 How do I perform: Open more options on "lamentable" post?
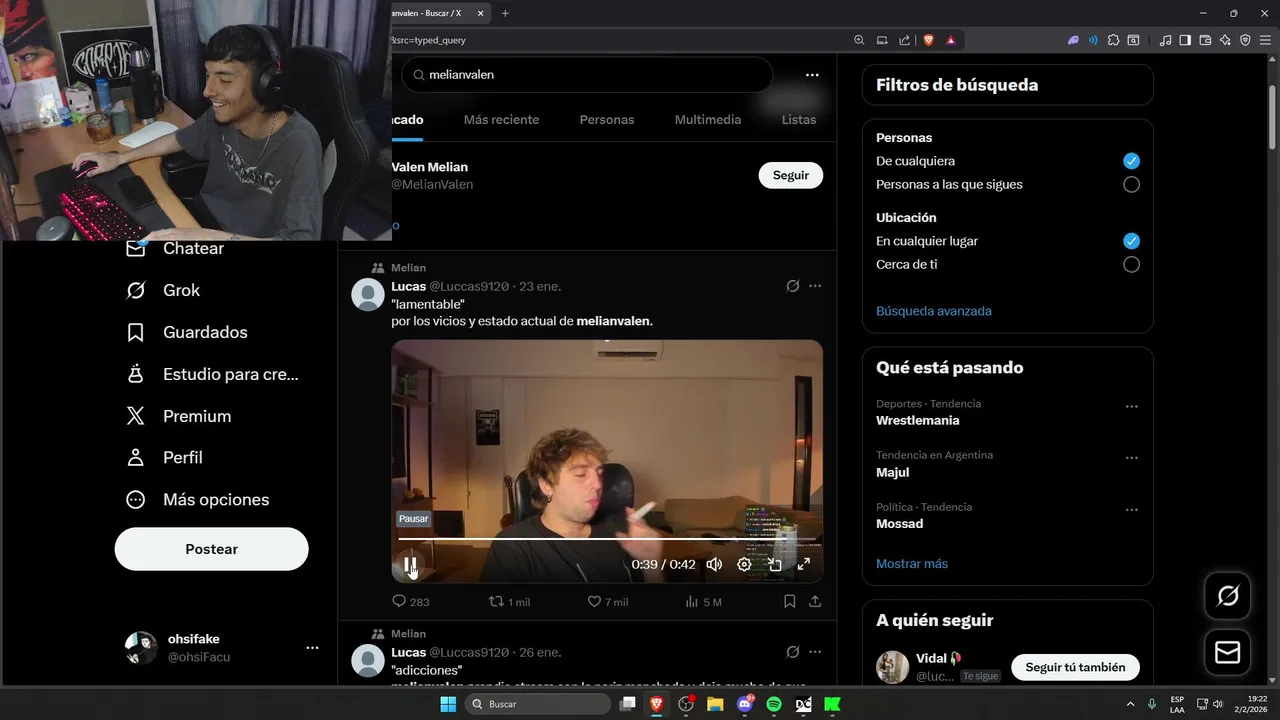(815, 286)
